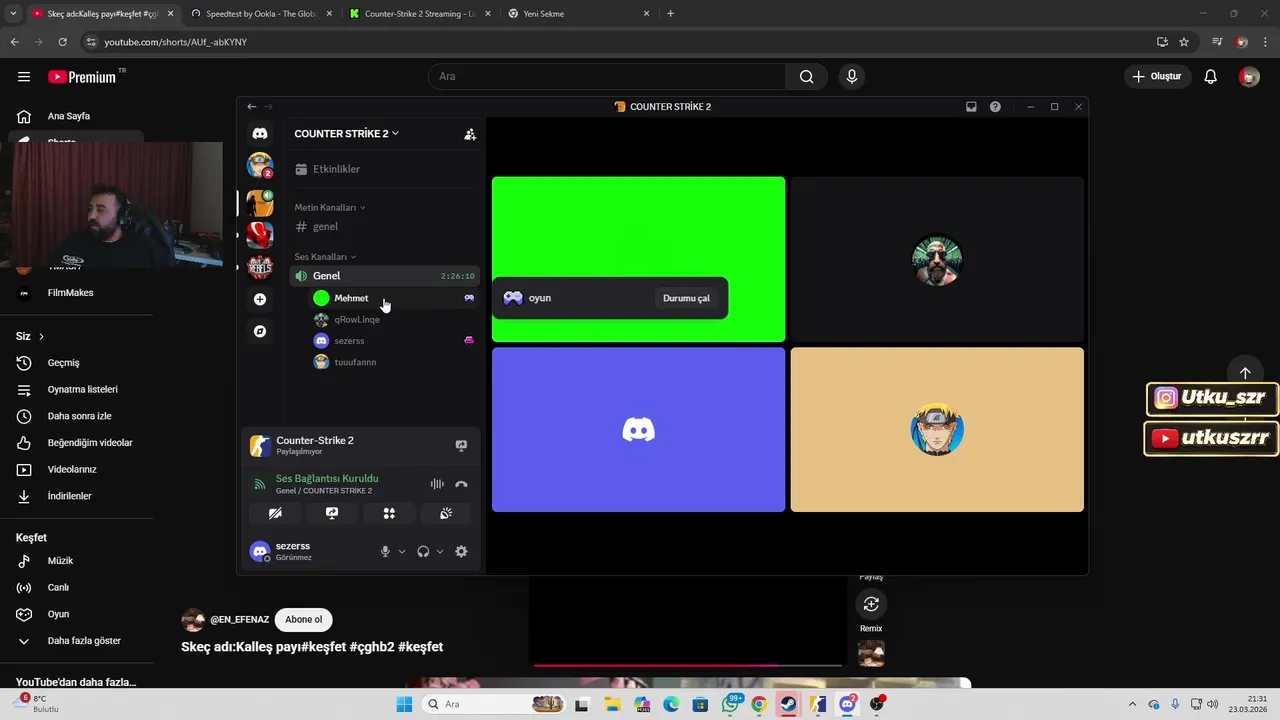
Task: Reload the page in Chrome
Action: pos(62,42)
